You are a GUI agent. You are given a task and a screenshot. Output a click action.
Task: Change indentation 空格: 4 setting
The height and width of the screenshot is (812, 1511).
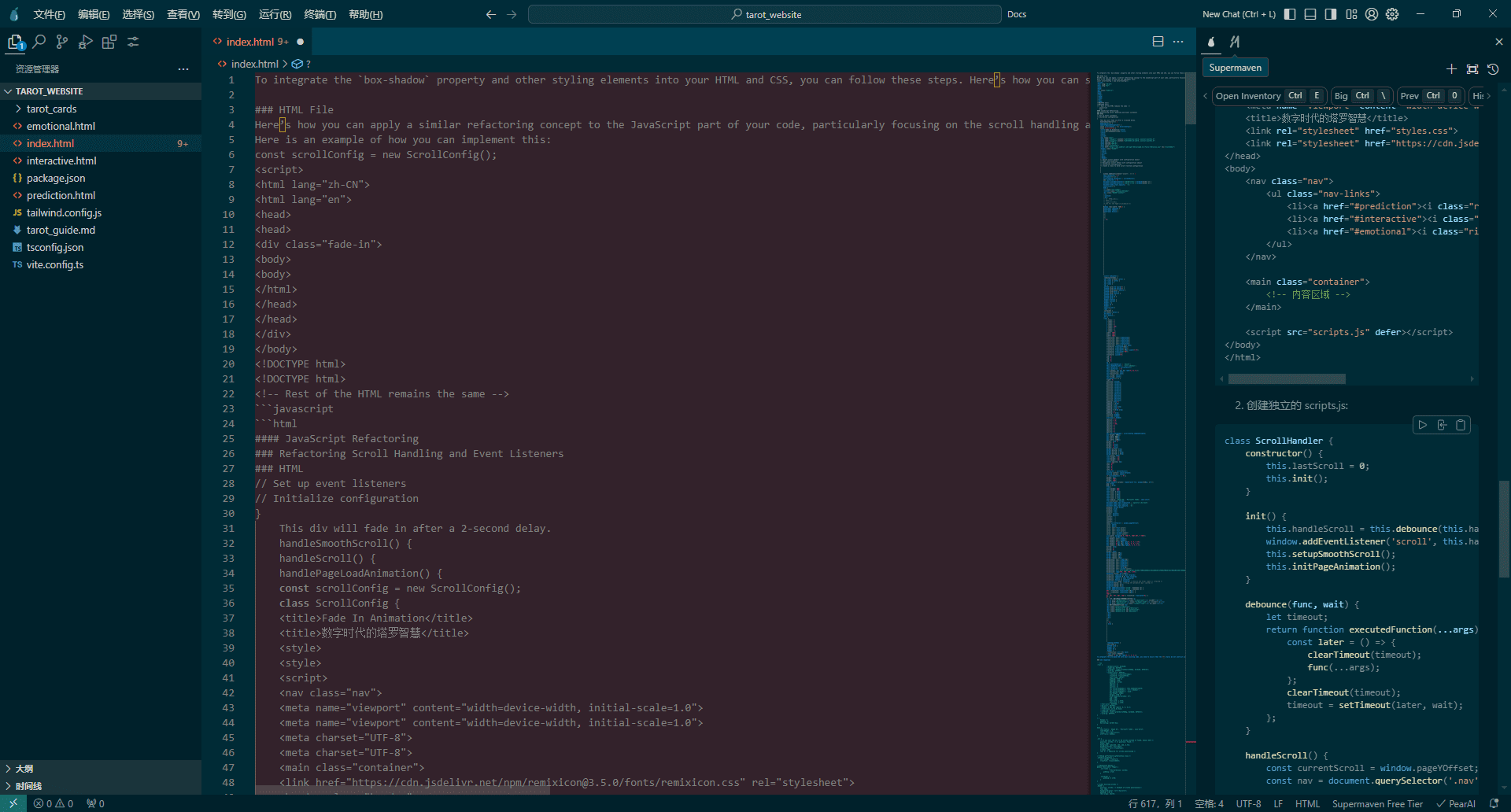pos(1209,803)
